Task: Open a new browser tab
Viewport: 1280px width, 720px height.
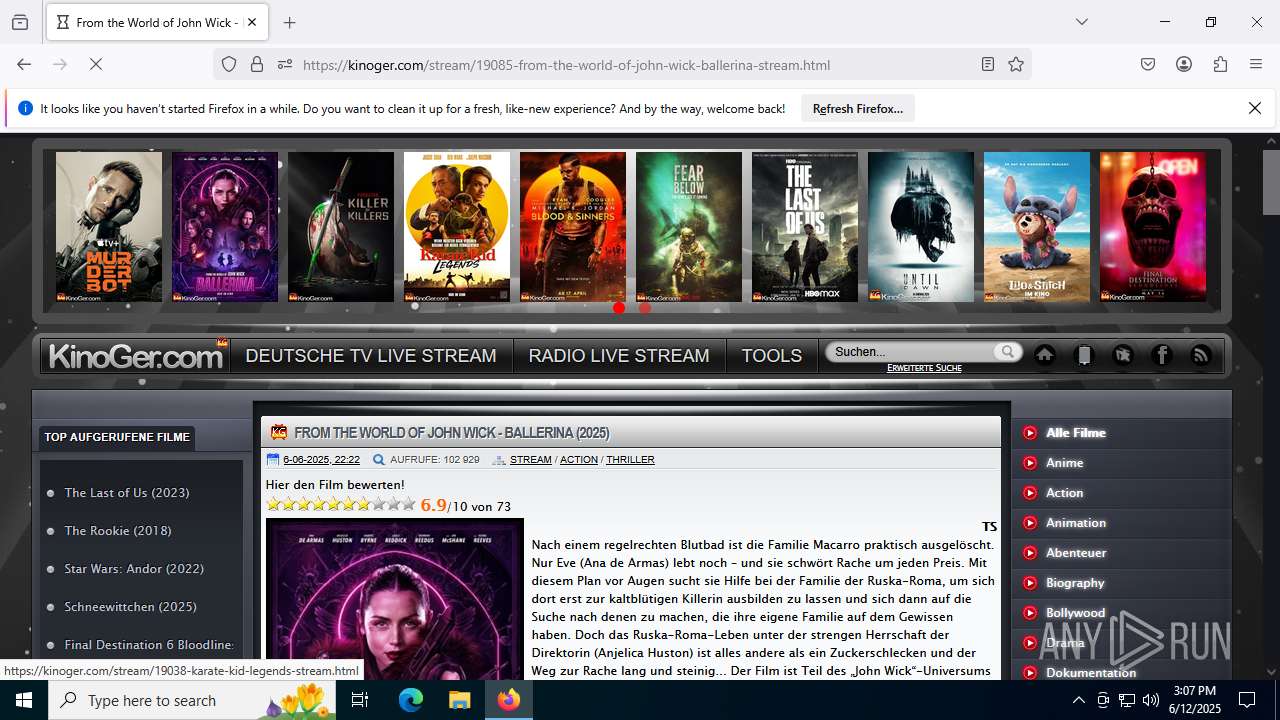Action: click(290, 22)
